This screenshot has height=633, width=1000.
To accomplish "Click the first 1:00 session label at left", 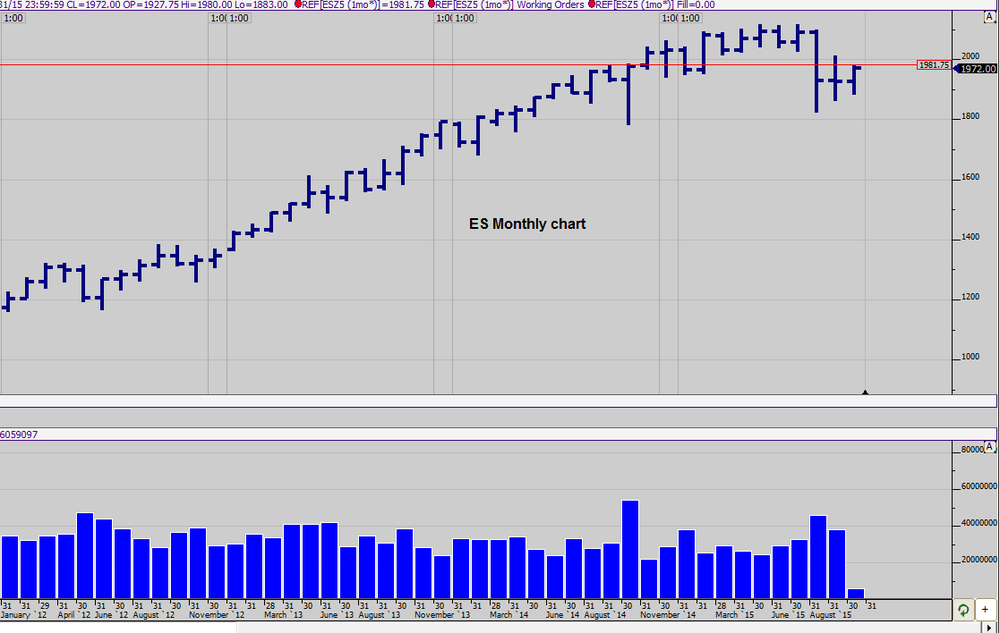I will 13,18.
